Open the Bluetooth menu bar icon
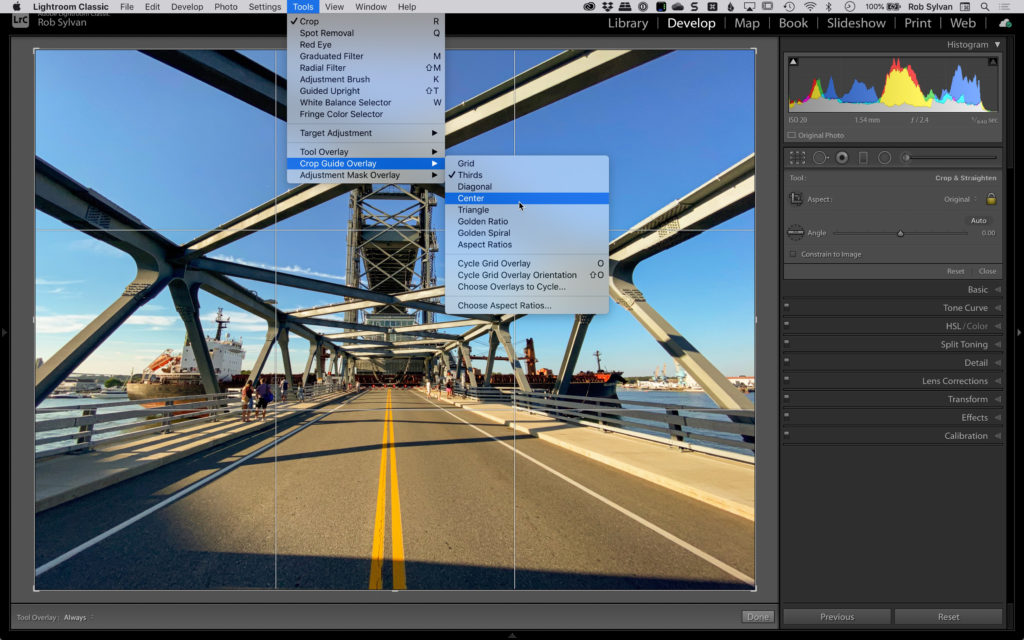This screenshot has height=640, width=1024. click(829, 7)
